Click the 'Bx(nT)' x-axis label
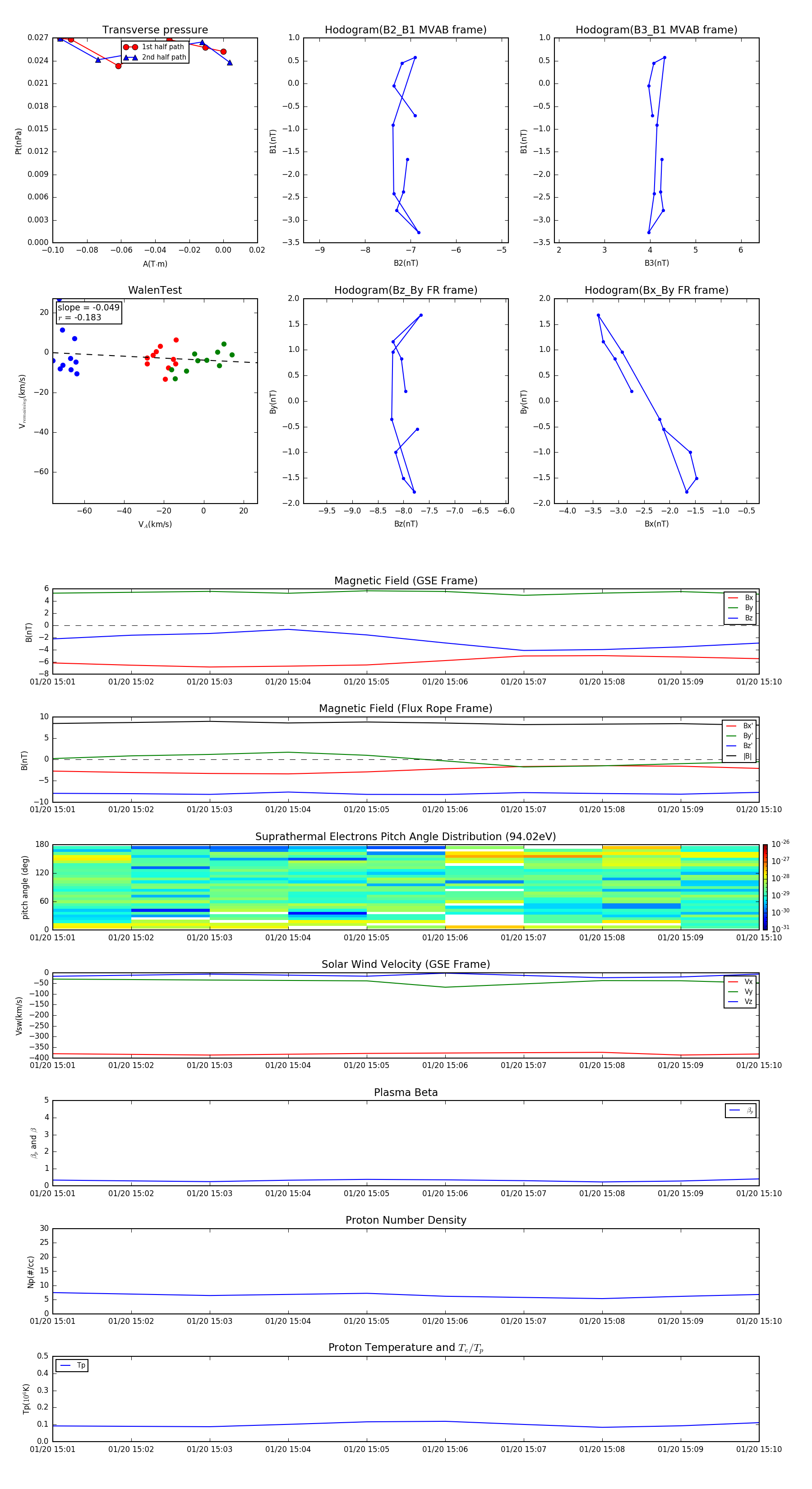The height and width of the screenshot is (1489, 812). (656, 524)
